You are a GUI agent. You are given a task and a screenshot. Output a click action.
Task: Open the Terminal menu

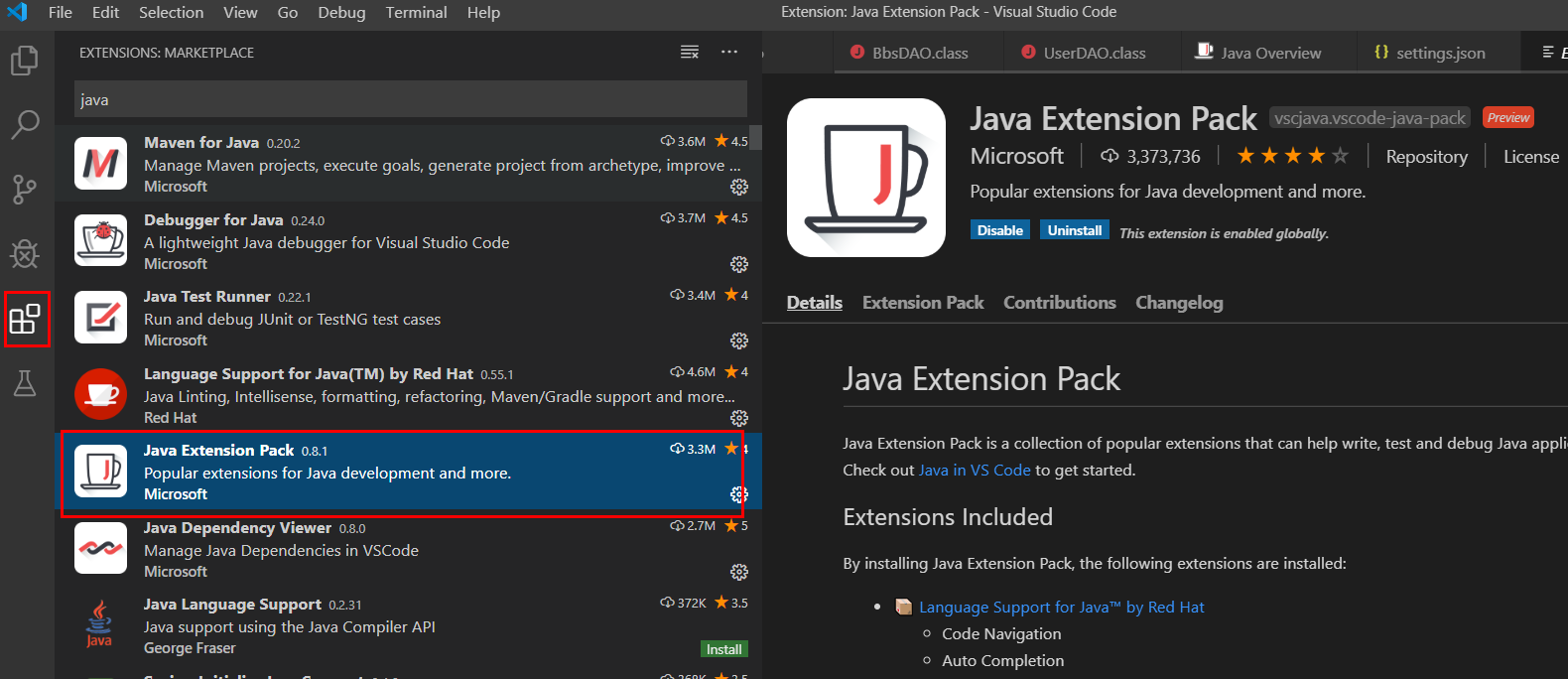click(416, 12)
